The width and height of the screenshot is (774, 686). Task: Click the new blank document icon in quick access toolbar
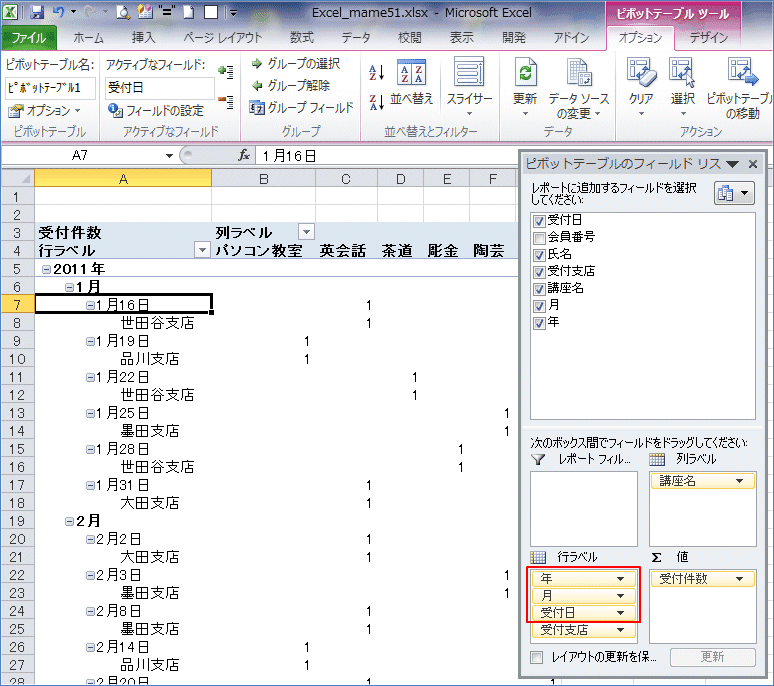point(189,12)
